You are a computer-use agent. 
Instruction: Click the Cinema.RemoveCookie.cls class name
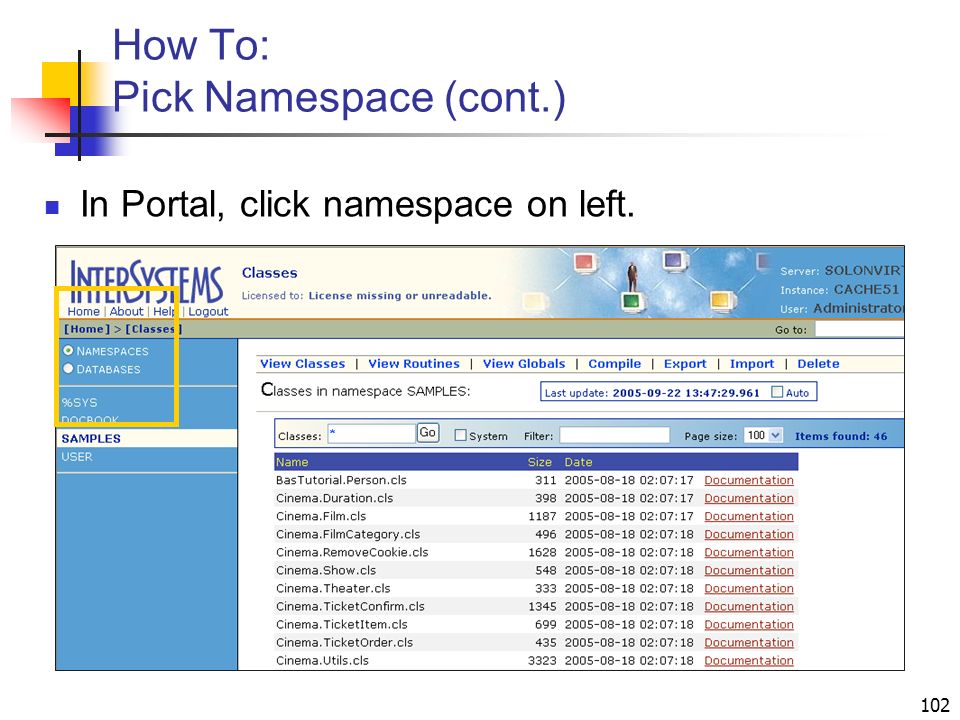[352, 552]
